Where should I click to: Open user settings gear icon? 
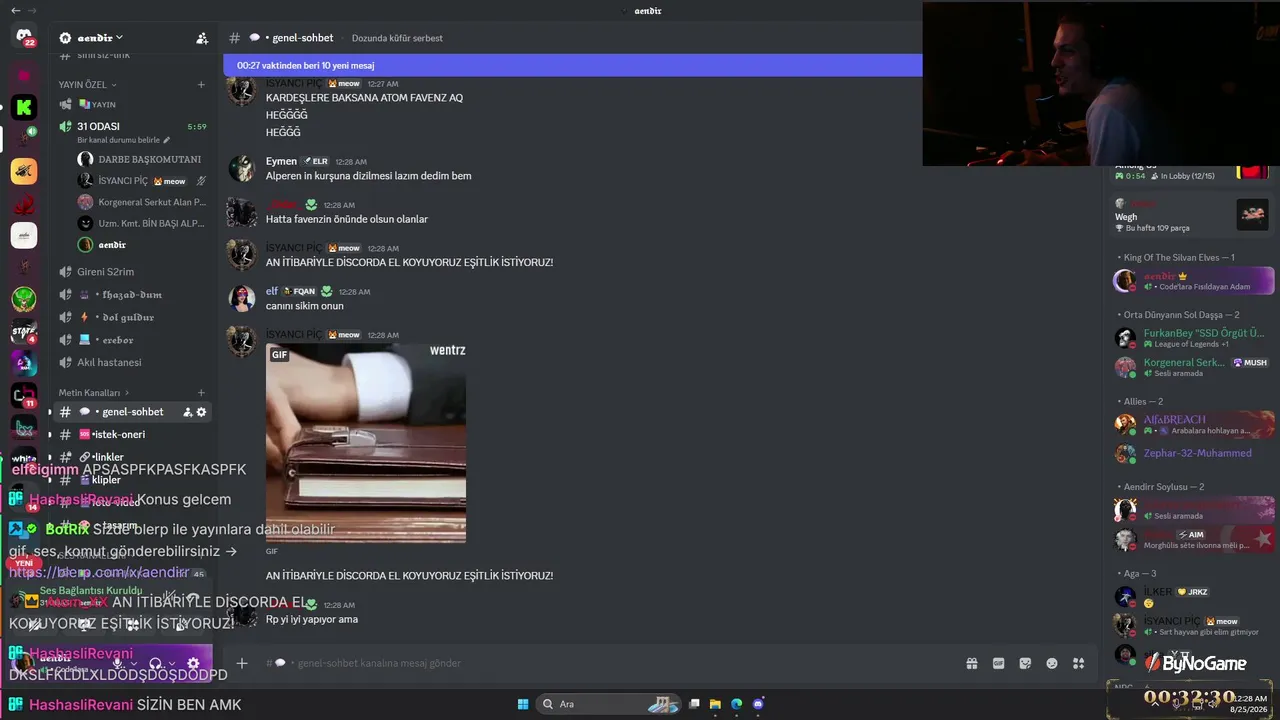point(193,663)
